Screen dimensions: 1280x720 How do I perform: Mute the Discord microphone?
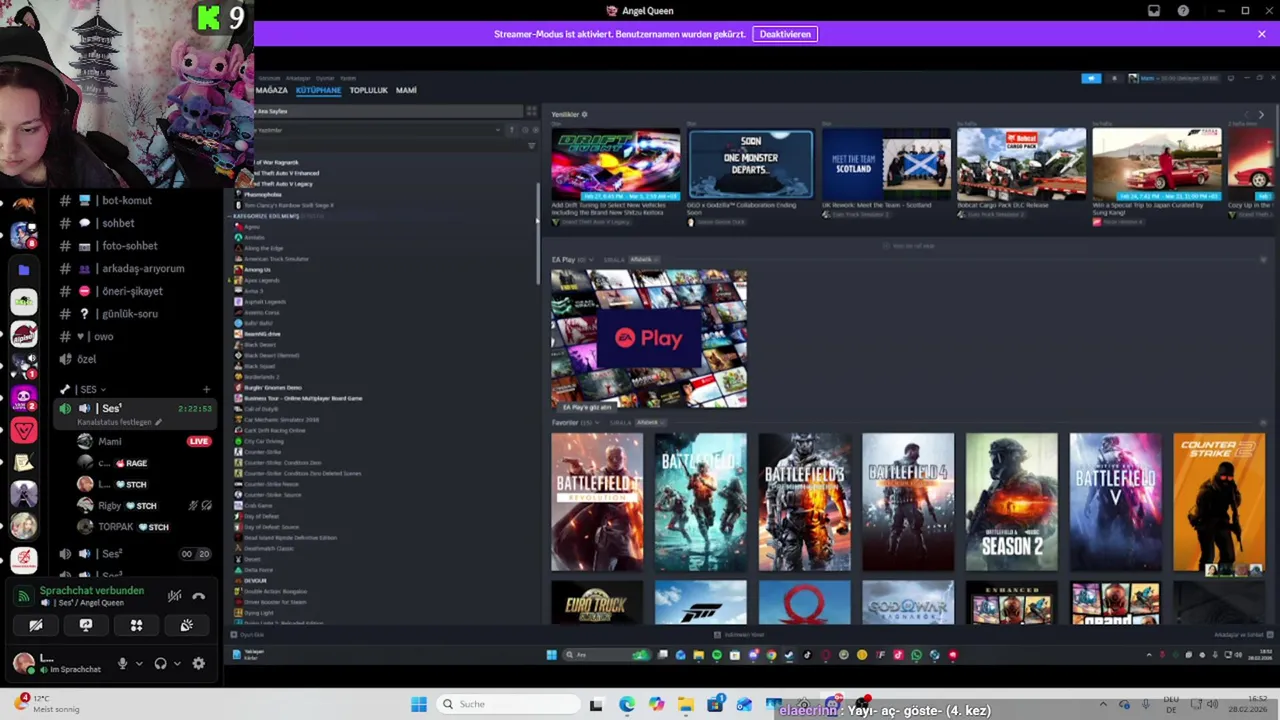tap(123, 663)
